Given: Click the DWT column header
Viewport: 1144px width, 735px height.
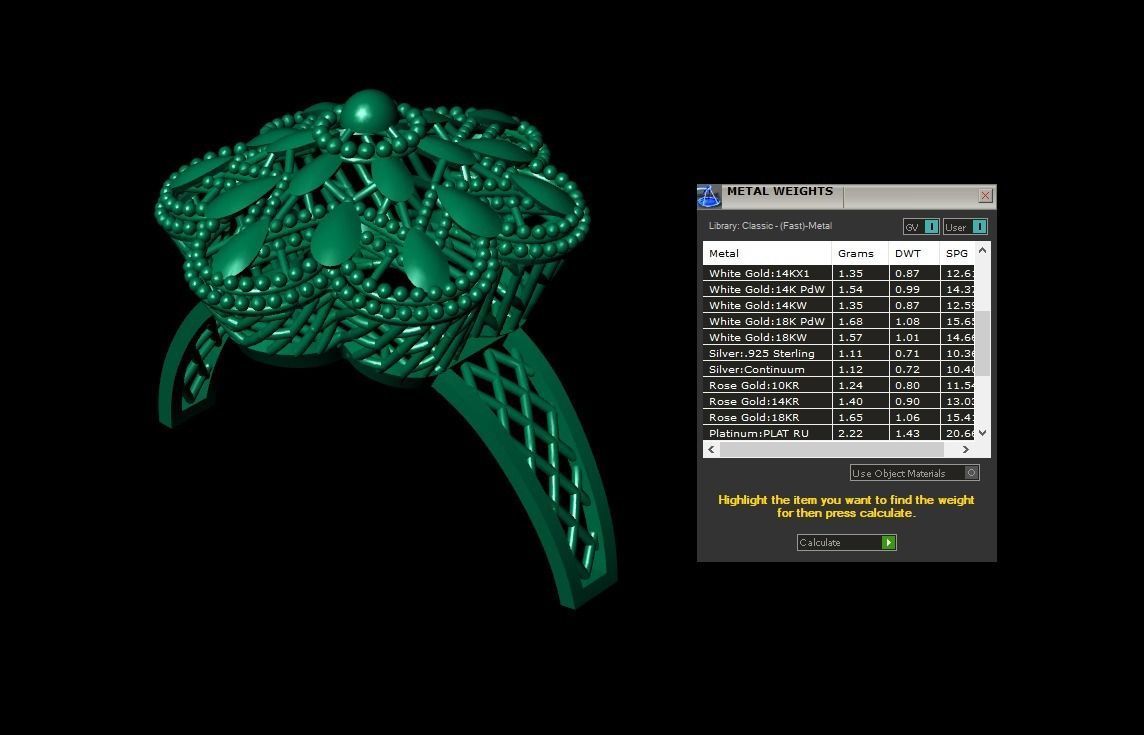Looking at the screenshot, I should click(x=914, y=253).
